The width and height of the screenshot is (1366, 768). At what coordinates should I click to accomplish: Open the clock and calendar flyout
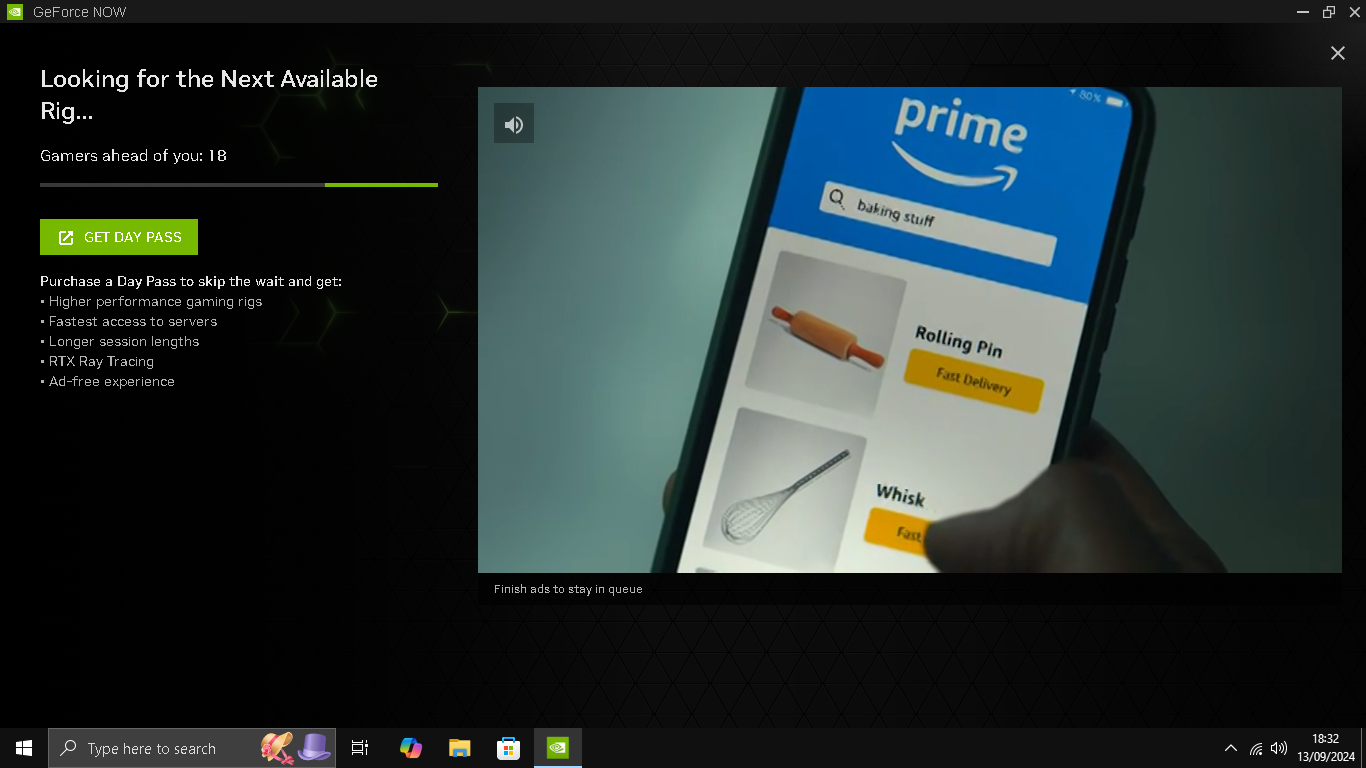1326,748
